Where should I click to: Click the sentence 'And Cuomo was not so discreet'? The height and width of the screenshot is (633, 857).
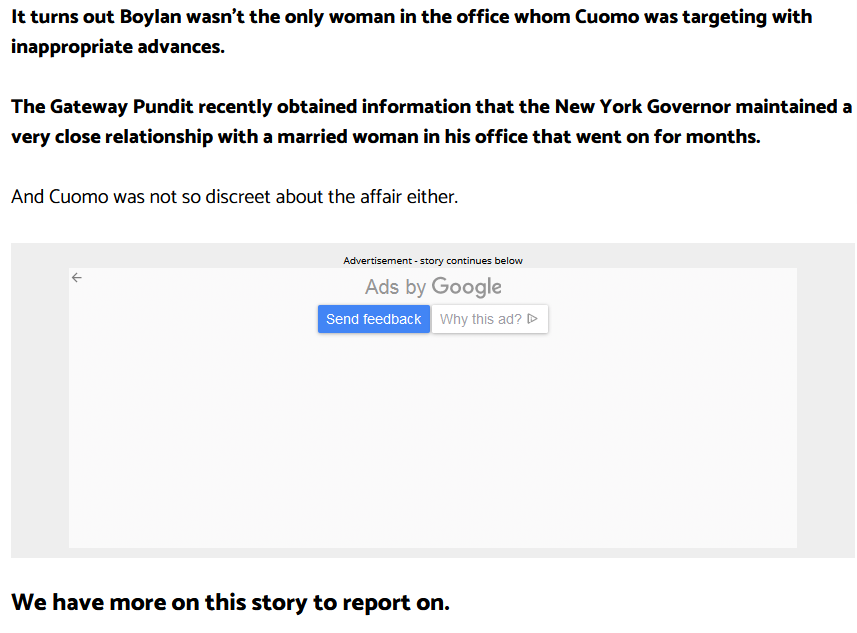(234, 196)
